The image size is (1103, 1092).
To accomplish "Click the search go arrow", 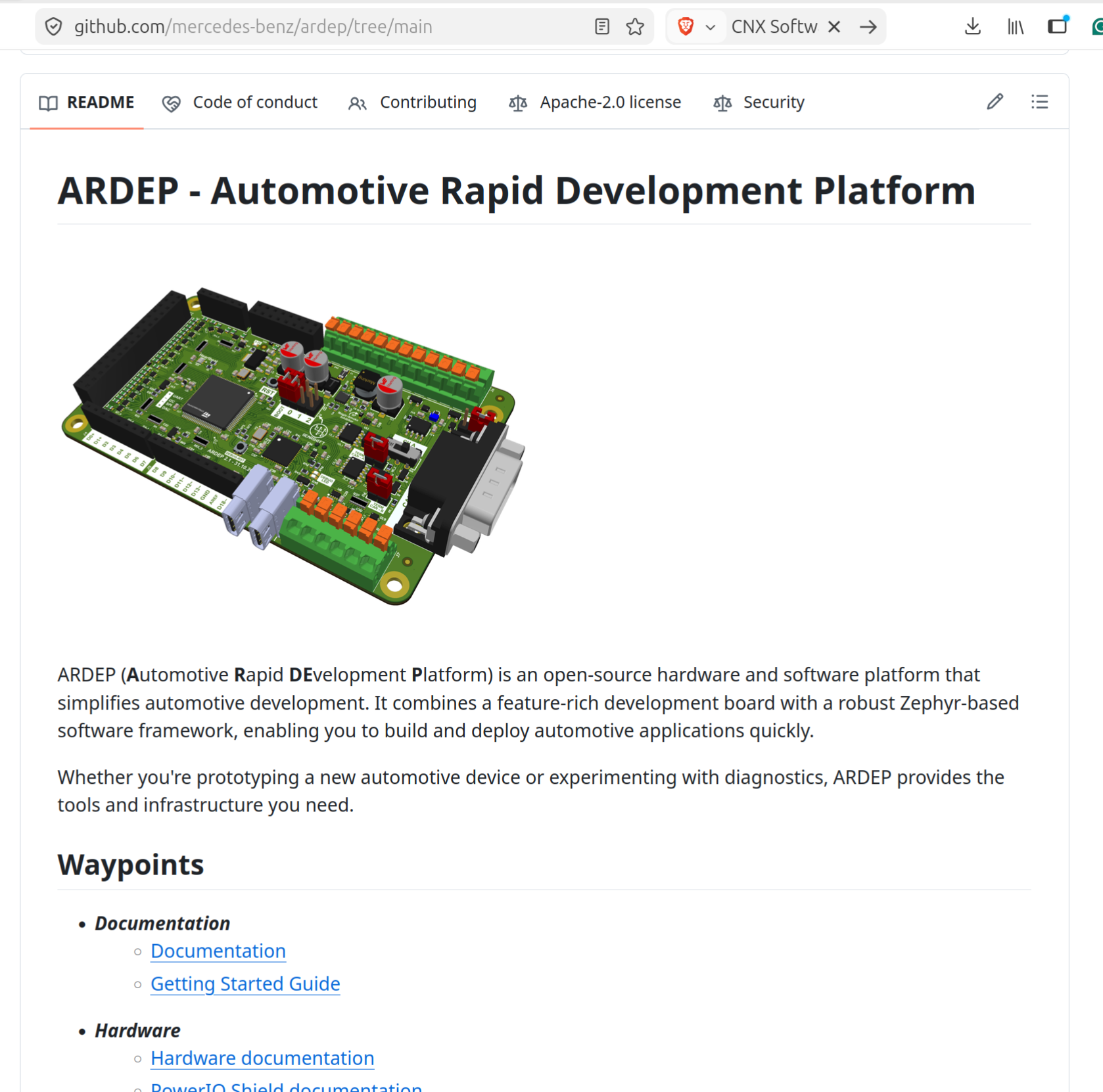I will tap(868, 27).
